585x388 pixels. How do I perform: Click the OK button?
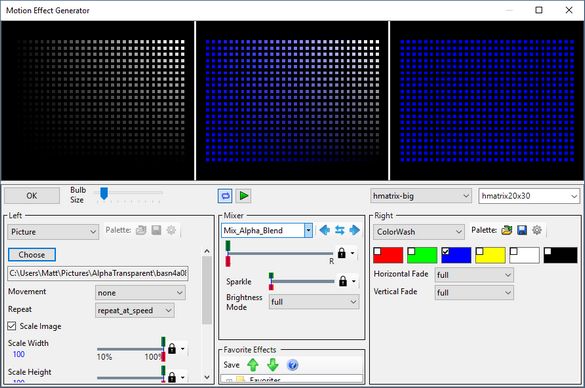point(32,195)
